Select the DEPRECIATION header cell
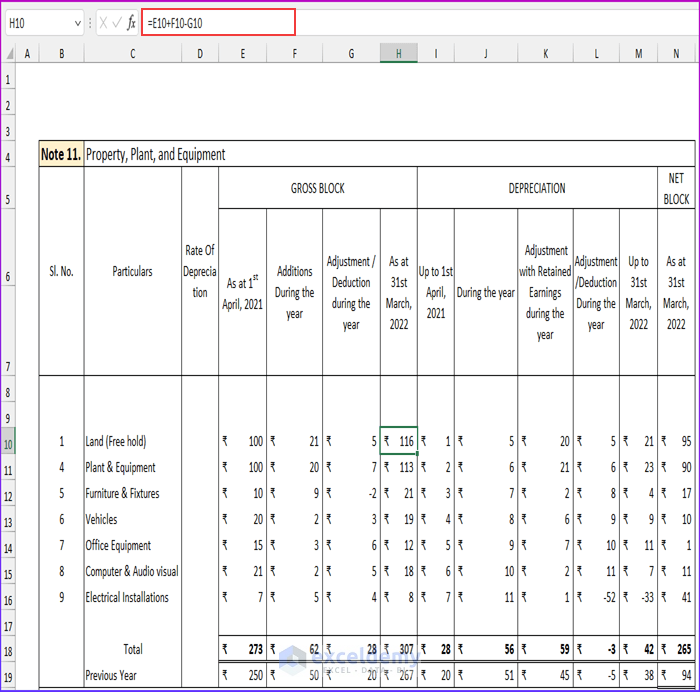The height and width of the screenshot is (692, 700). click(536, 188)
